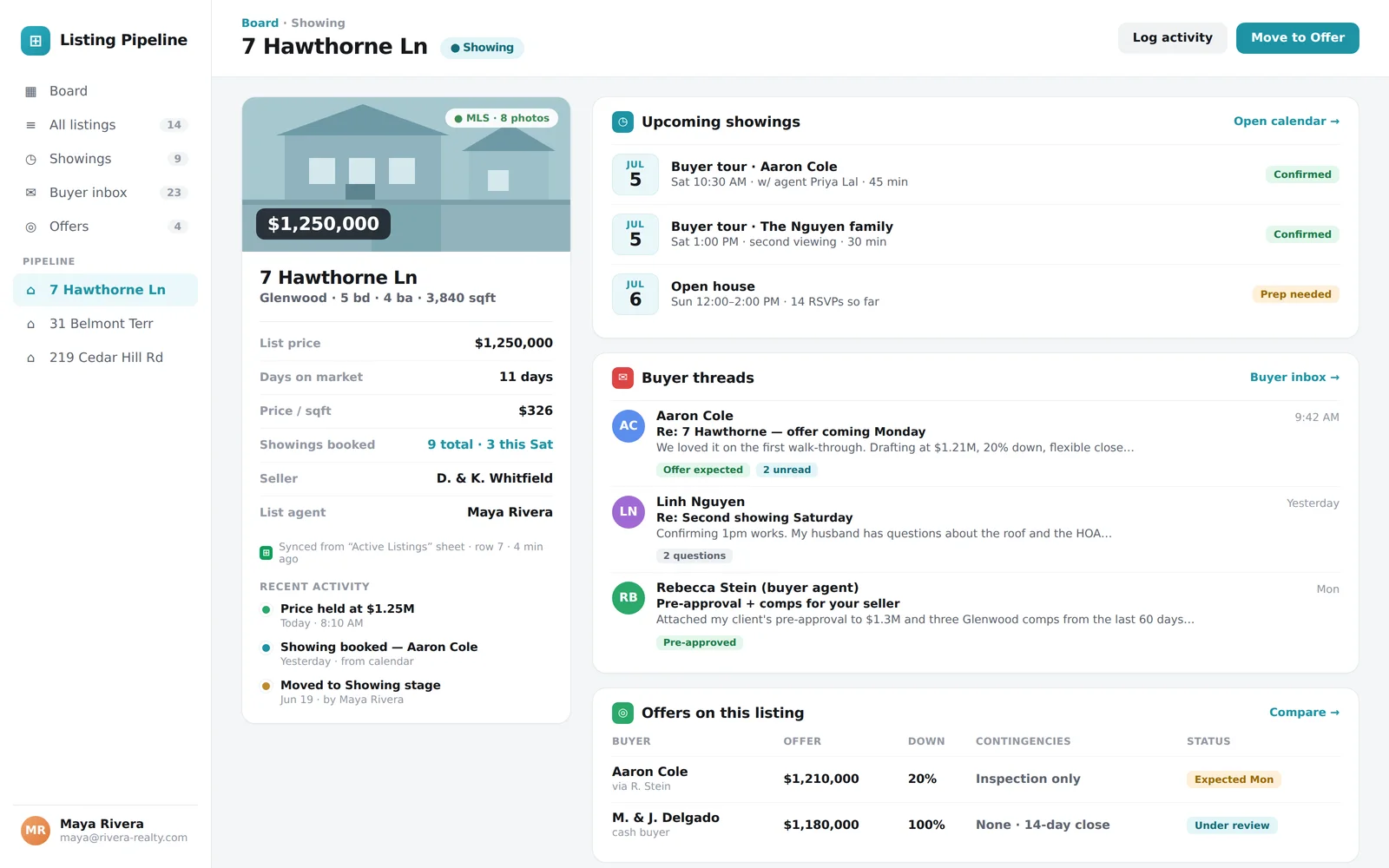Click the MR user avatar at bottom
1389x868 pixels.
36,831
